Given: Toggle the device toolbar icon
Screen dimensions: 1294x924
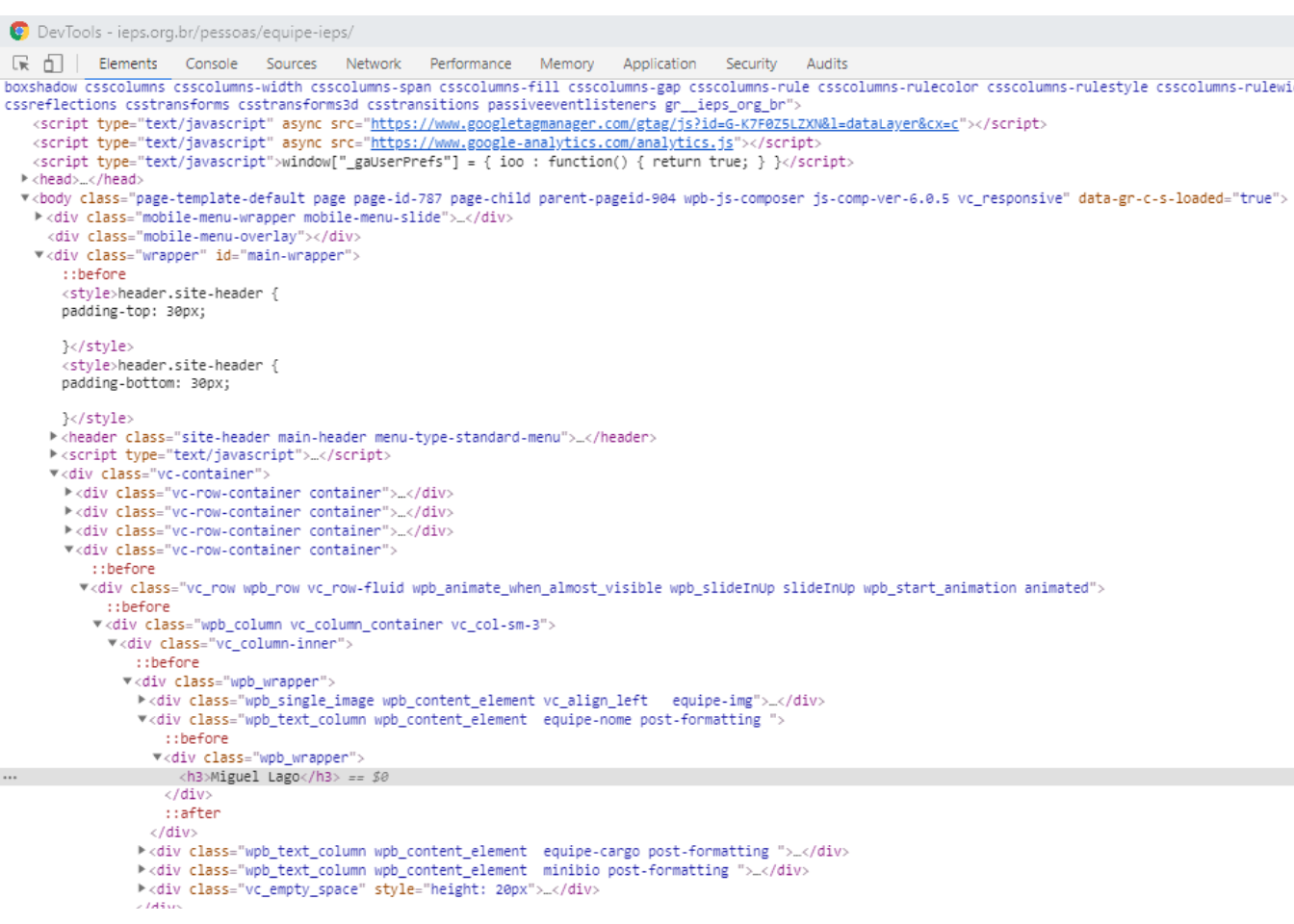Looking at the screenshot, I should pos(53,64).
